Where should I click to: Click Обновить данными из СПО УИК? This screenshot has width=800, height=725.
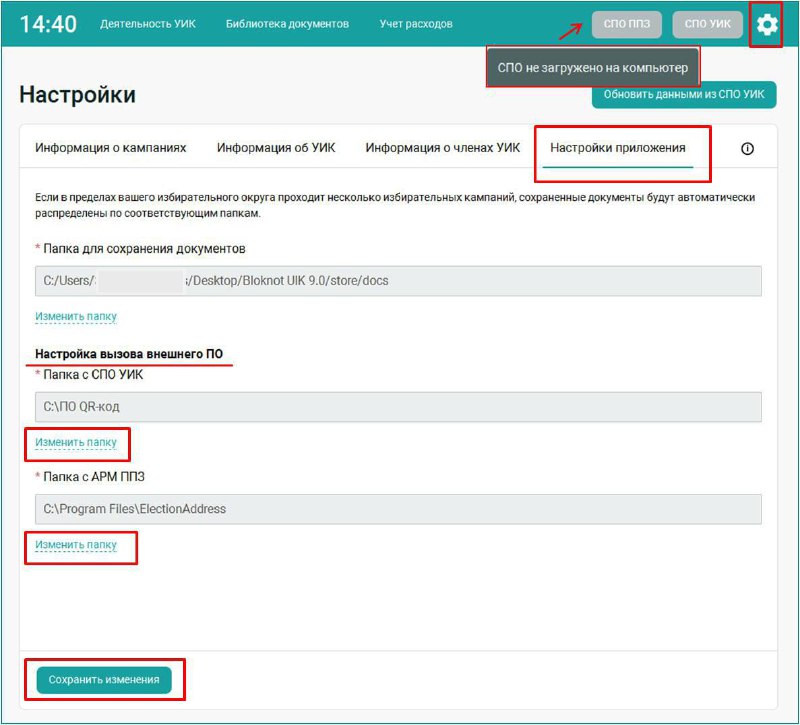point(684,95)
